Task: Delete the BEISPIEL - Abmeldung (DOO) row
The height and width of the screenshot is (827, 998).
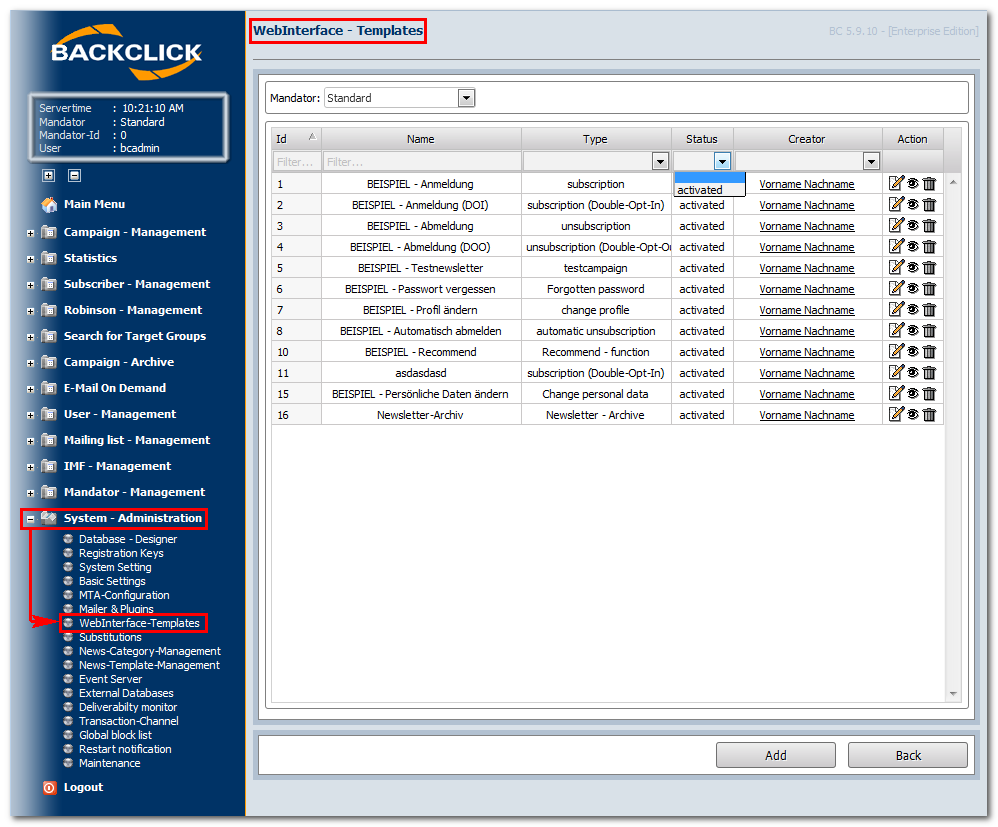Action: click(x=929, y=246)
